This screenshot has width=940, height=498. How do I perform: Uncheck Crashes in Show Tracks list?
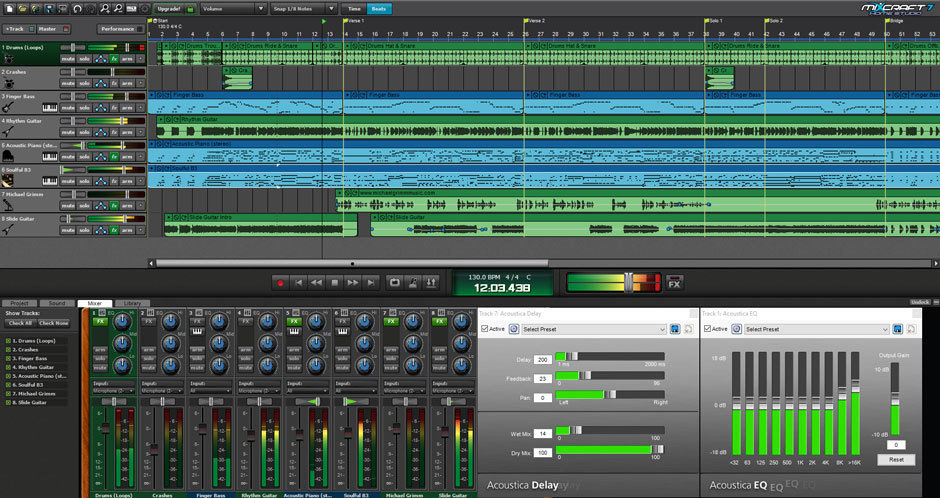pyautogui.click(x=8, y=349)
